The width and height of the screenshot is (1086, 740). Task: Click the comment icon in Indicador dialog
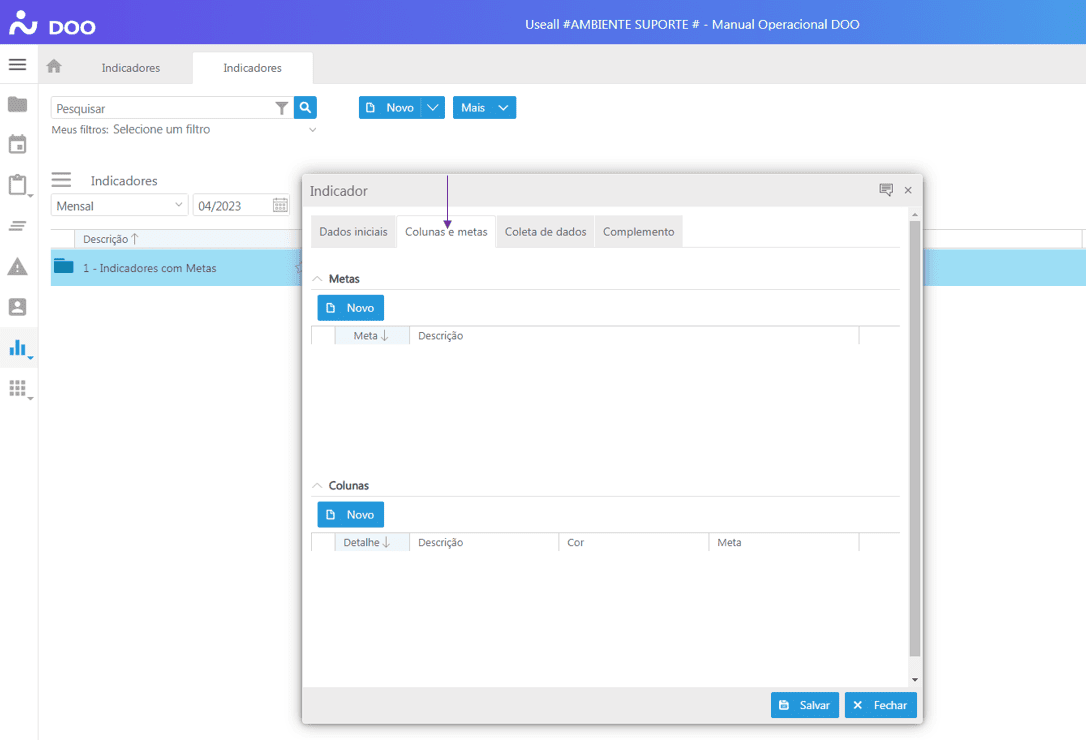pyautogui.click(x=885, y=190)
